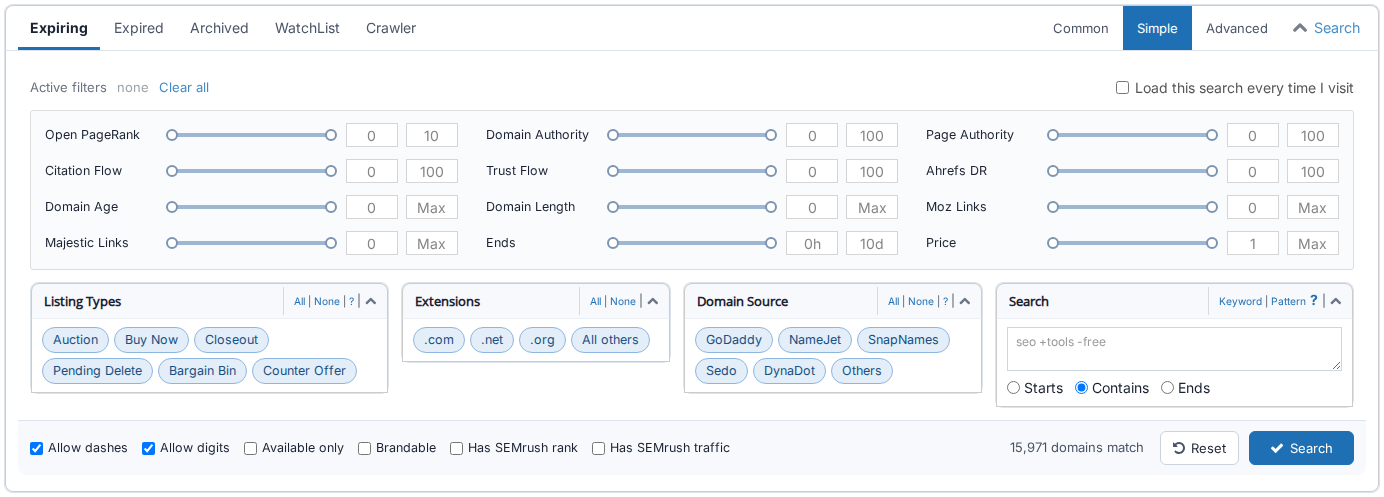Image resolution: width=1384 pixels, height=497 pixels.
Task: Toggle the .net extension filter
Action: pyautogui.click(x=492, y=340)
